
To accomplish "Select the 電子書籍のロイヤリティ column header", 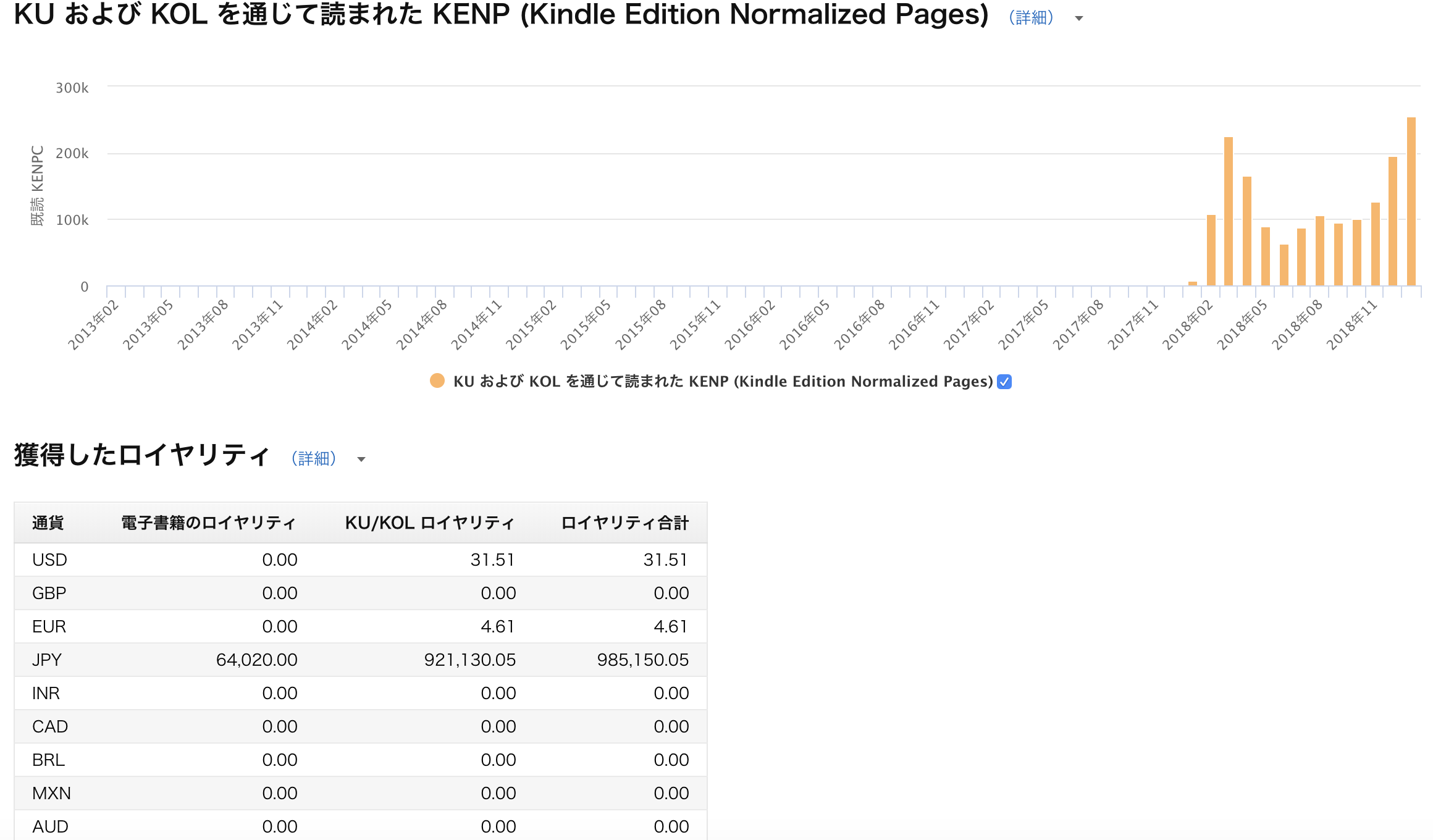I will tap(209, 523).
